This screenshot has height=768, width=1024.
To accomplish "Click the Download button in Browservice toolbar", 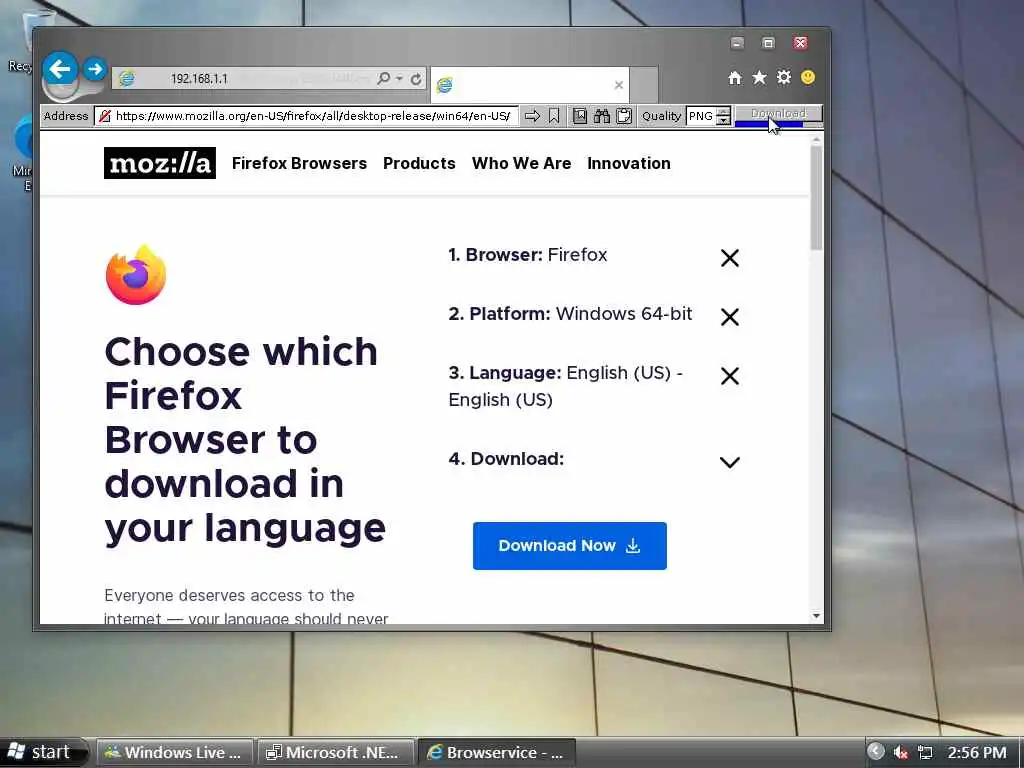I will [x=778, y=115].
